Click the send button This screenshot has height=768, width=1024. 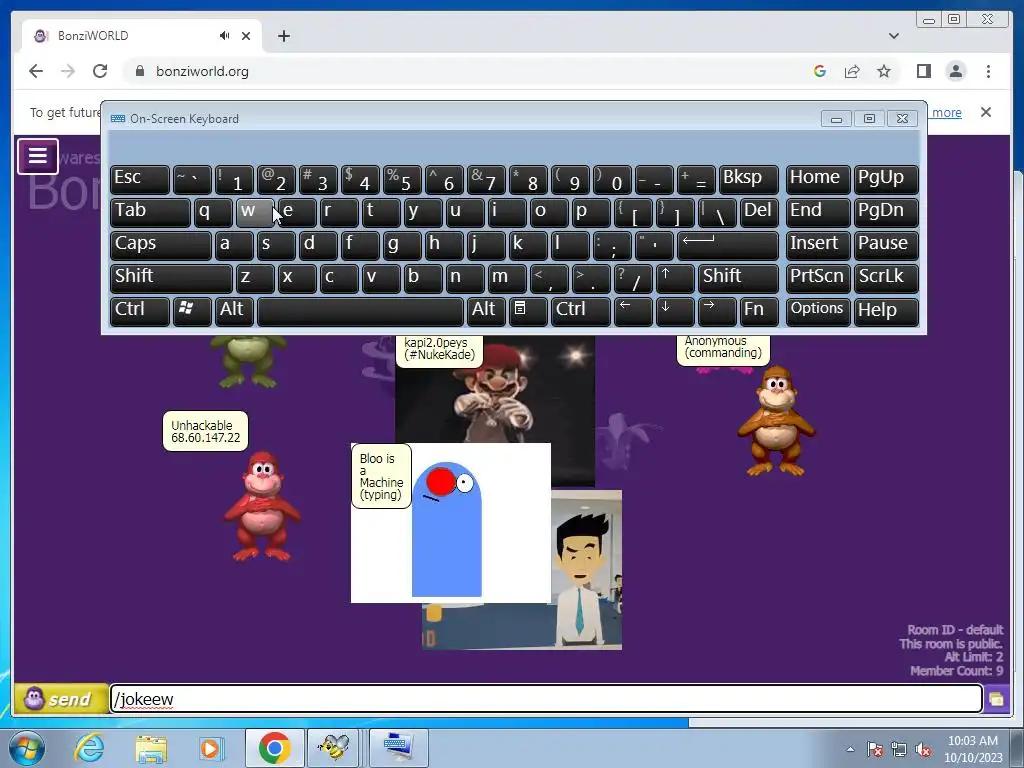coord(61,699)
